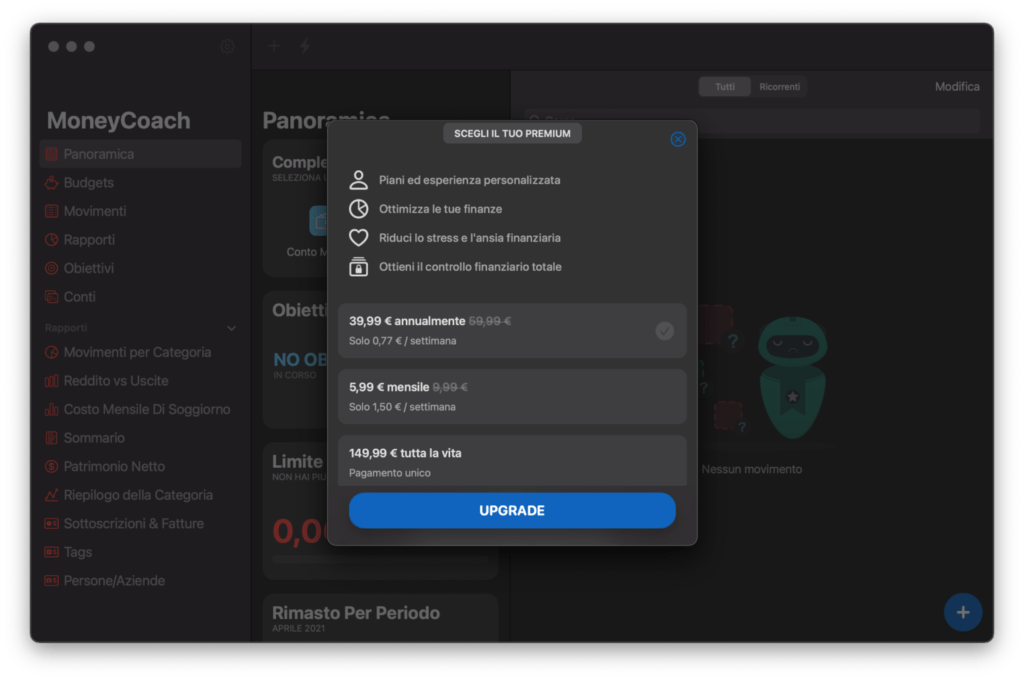Screen dimensions: 1024x680
Task: Open the Persone/Aziende label in sidebar
Action: [x=114, y=581]
